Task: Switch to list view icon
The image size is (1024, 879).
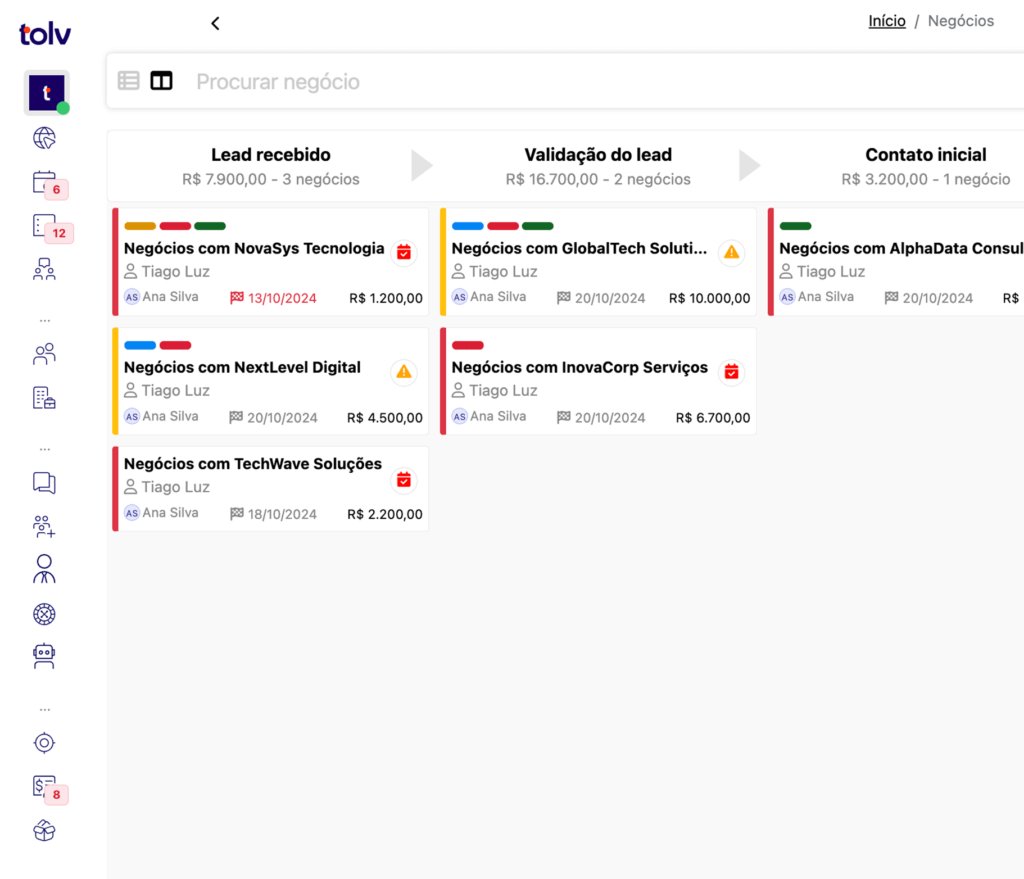Action: click(129, 81)
